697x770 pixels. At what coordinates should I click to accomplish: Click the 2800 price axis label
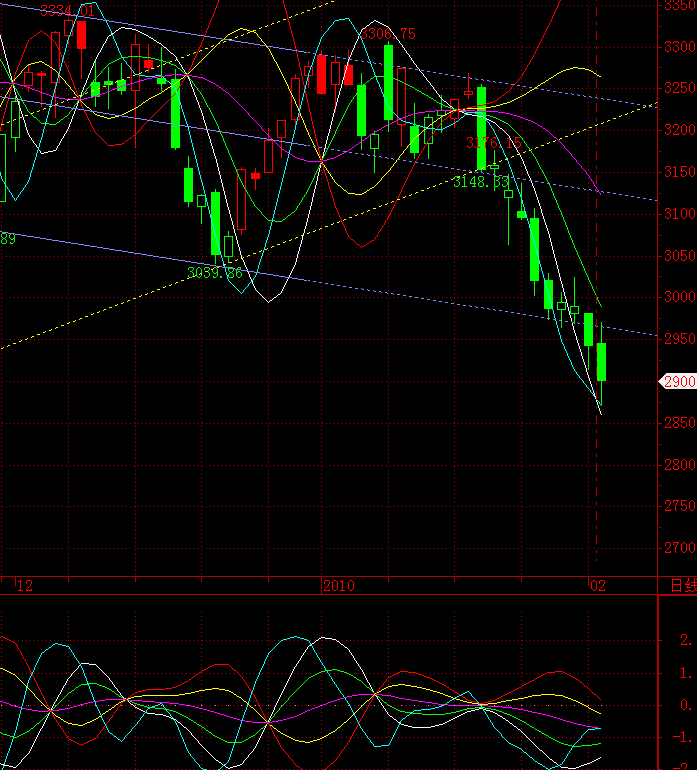pyautogui.click(x=680, y=464)
